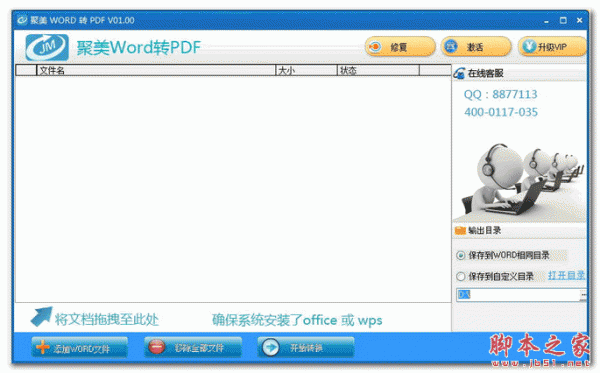Close the 聚美 WORD 转 PDF window

[580, 20]
